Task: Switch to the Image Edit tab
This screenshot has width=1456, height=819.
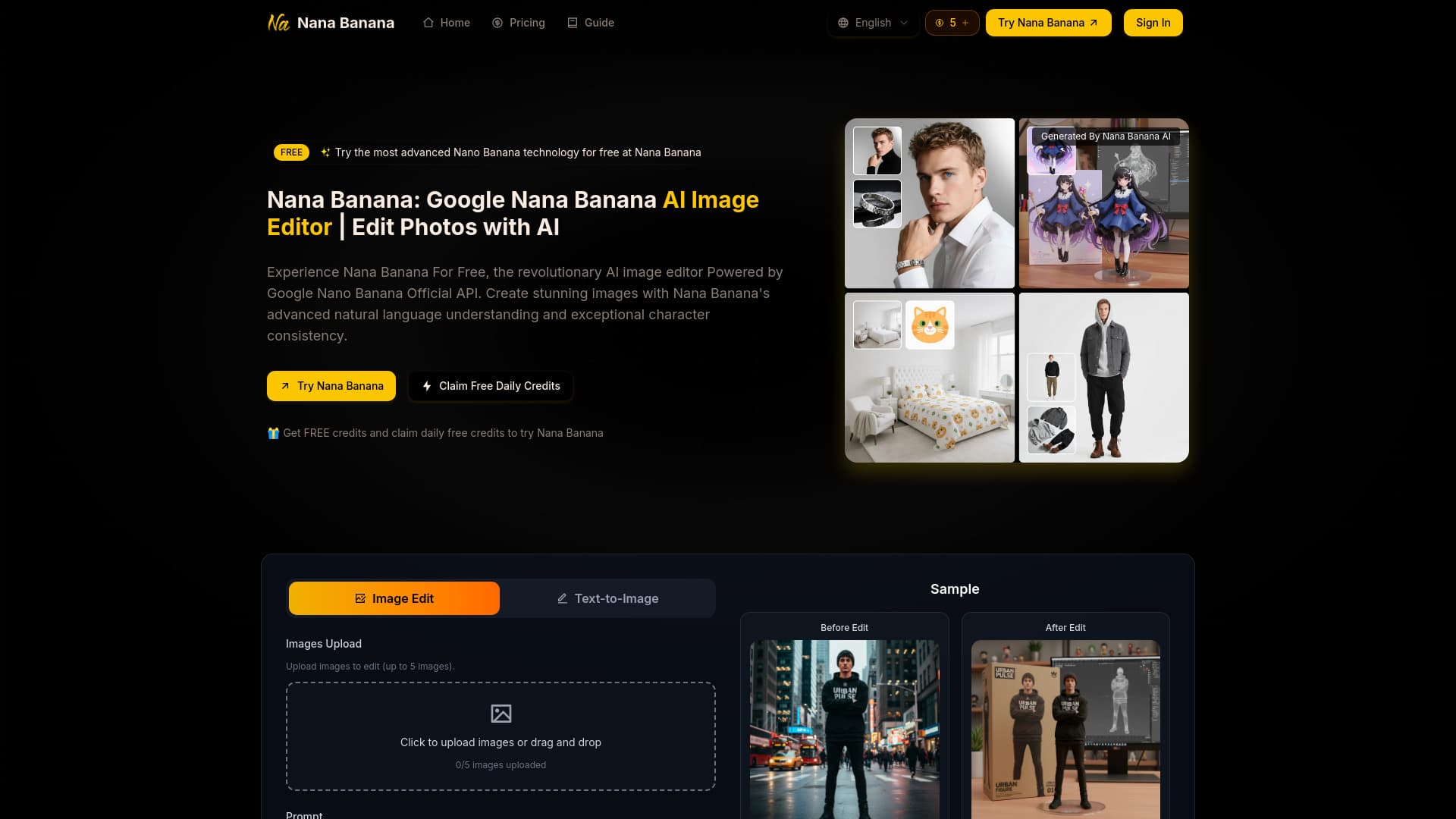Action: click(394, 598)
